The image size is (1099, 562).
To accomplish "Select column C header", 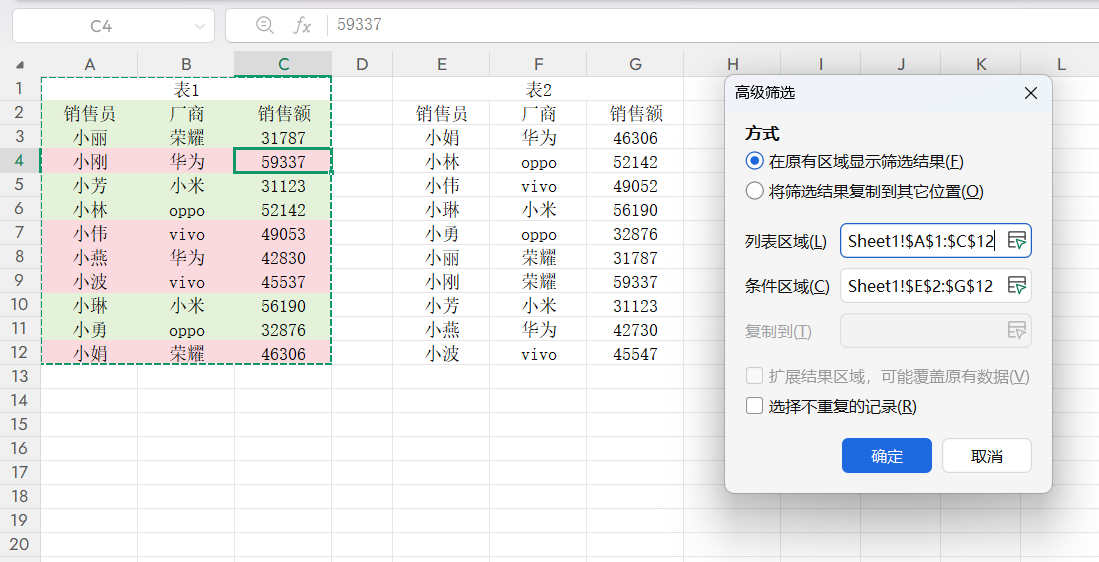I will click(x=283, y=64).
